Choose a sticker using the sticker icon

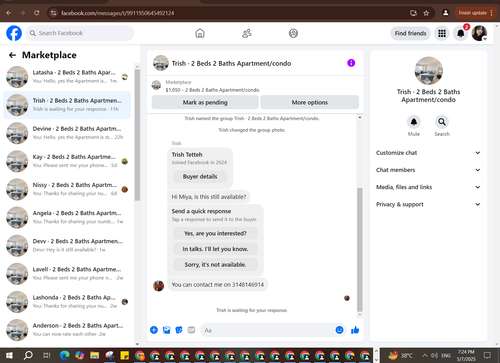179,330
